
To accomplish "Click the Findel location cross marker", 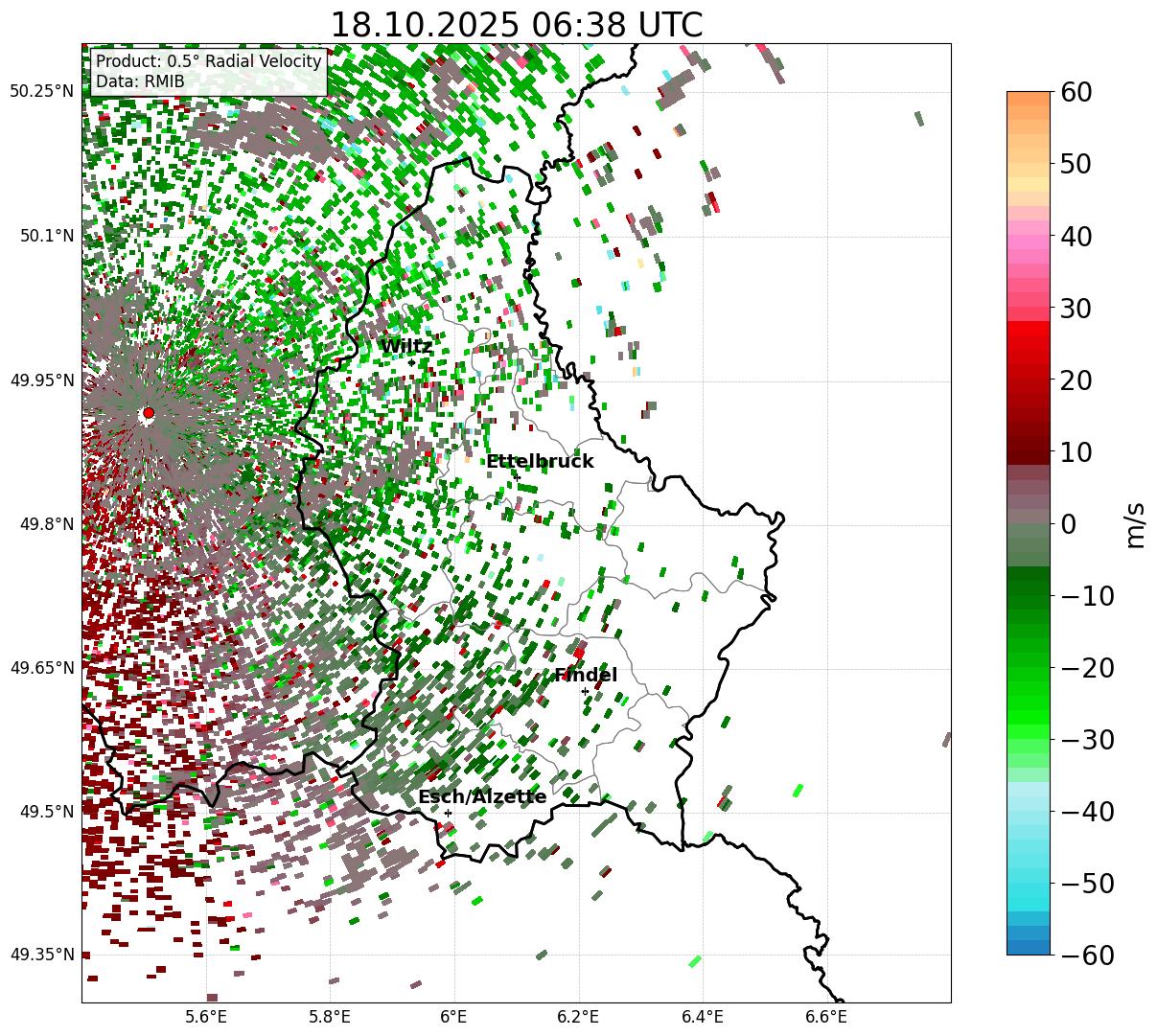I will pos(585,691).
